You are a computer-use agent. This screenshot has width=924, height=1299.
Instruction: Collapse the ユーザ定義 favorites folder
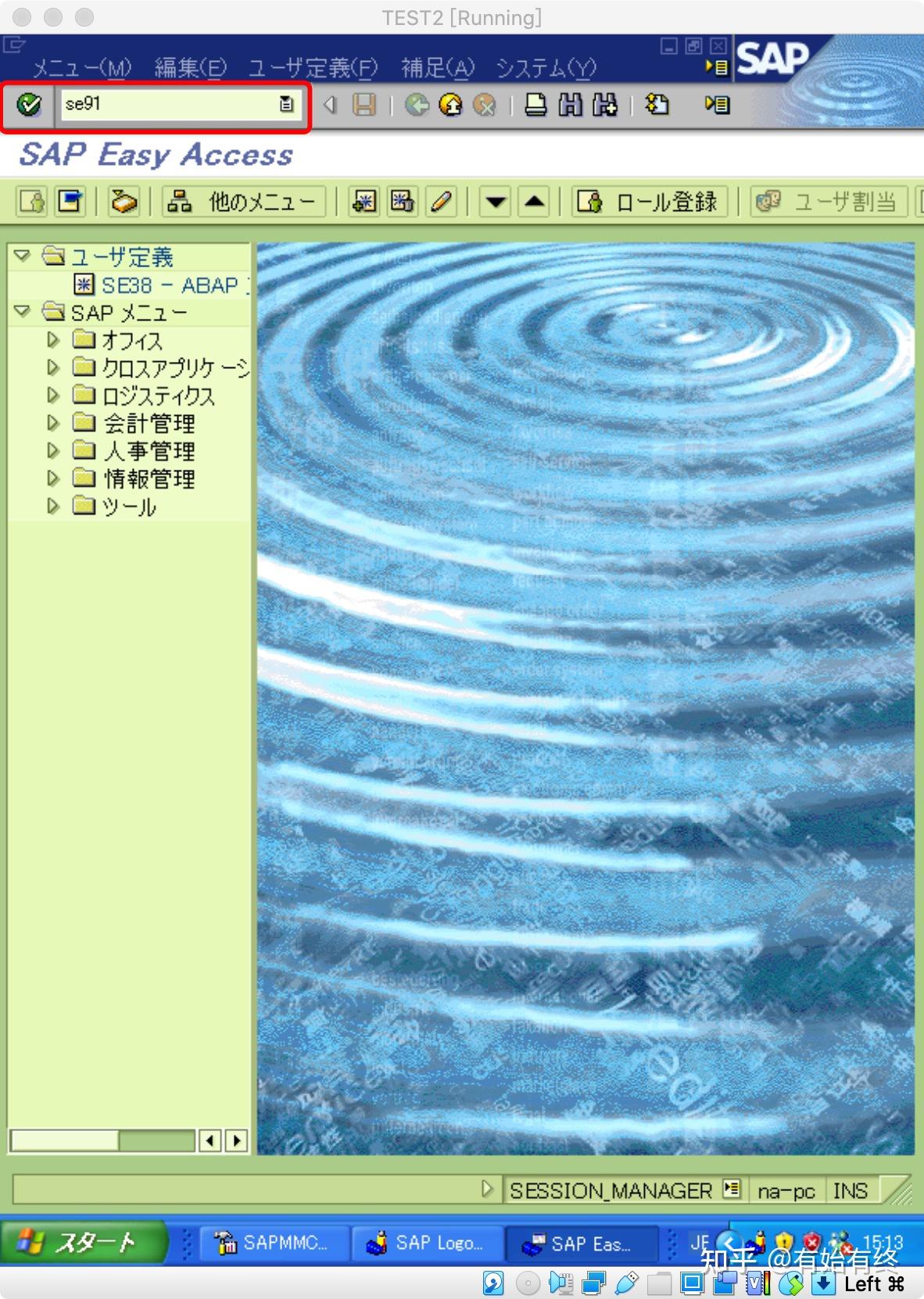coord(23,256)
